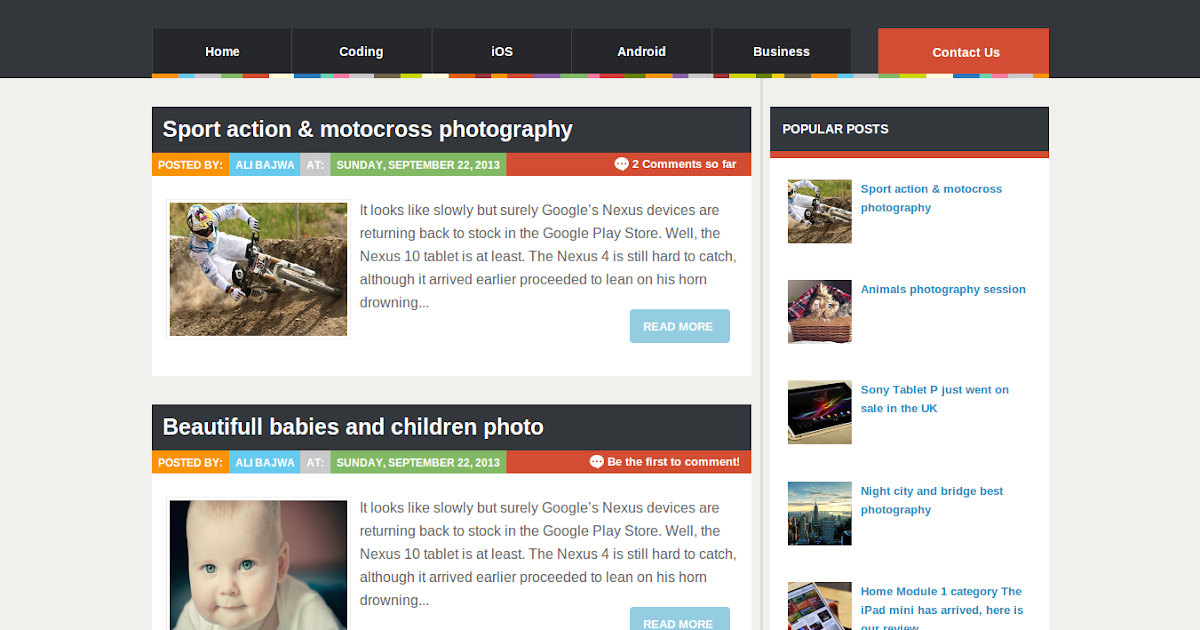Open the Android category from the navbar
The width and height of the screenshot is (1200, 630).
641,51
